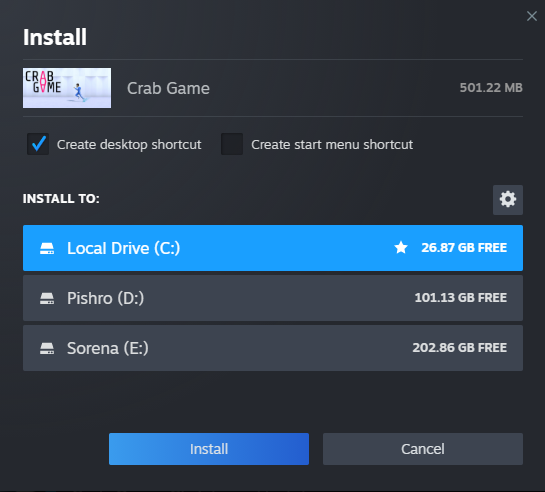Close the Install dialog with the X
This screenshot has width=545, height=492.
(531, 16)
